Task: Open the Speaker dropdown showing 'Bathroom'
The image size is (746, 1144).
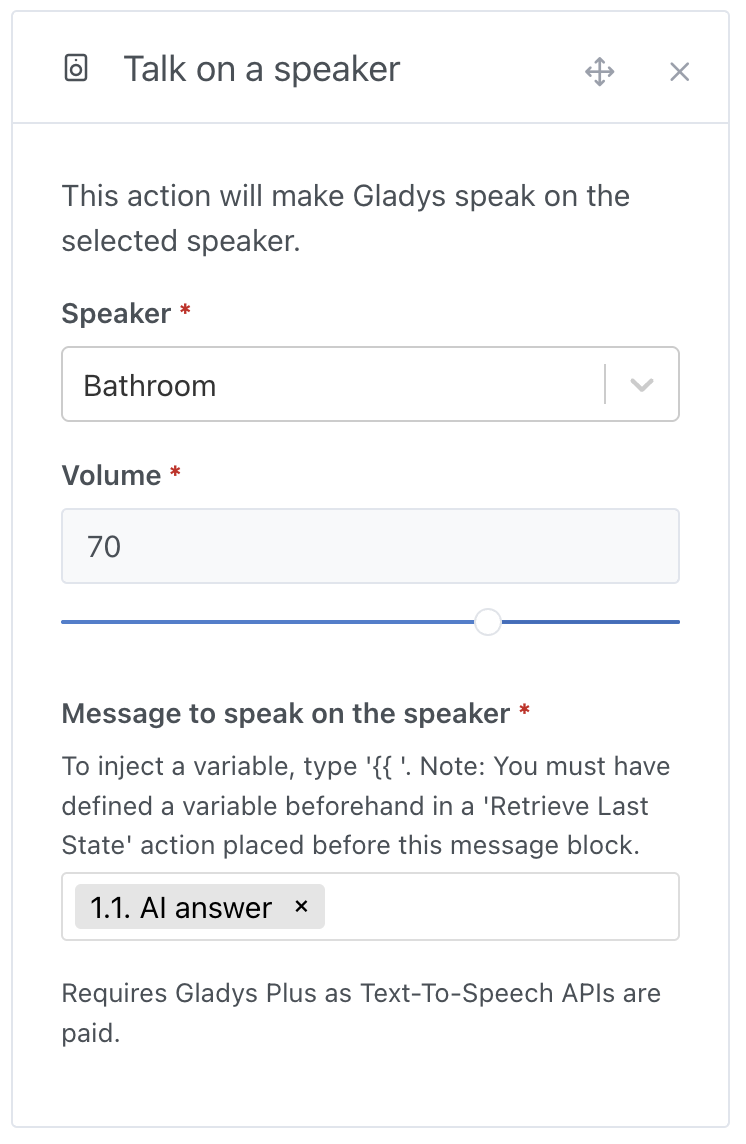Action: [370, 384]
